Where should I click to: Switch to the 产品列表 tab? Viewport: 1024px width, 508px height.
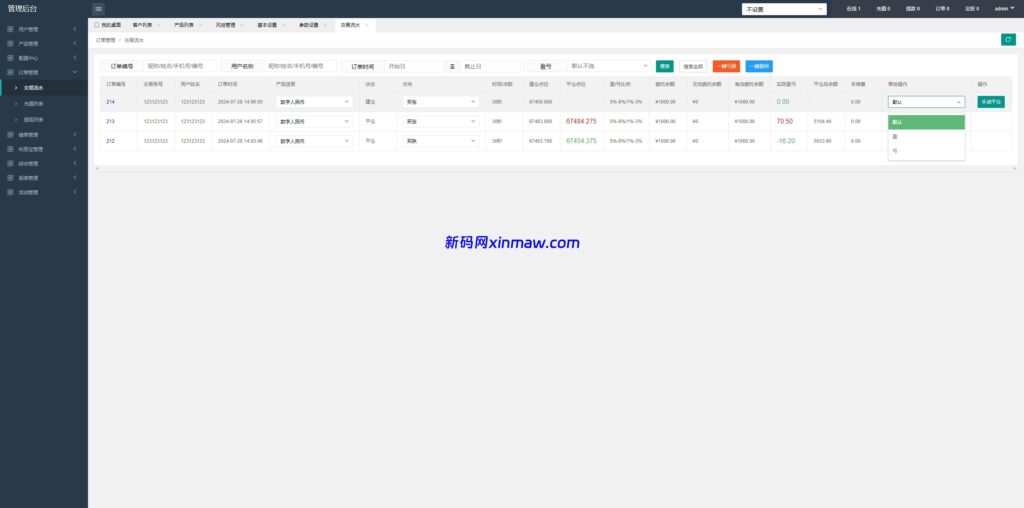coord(182,23)
